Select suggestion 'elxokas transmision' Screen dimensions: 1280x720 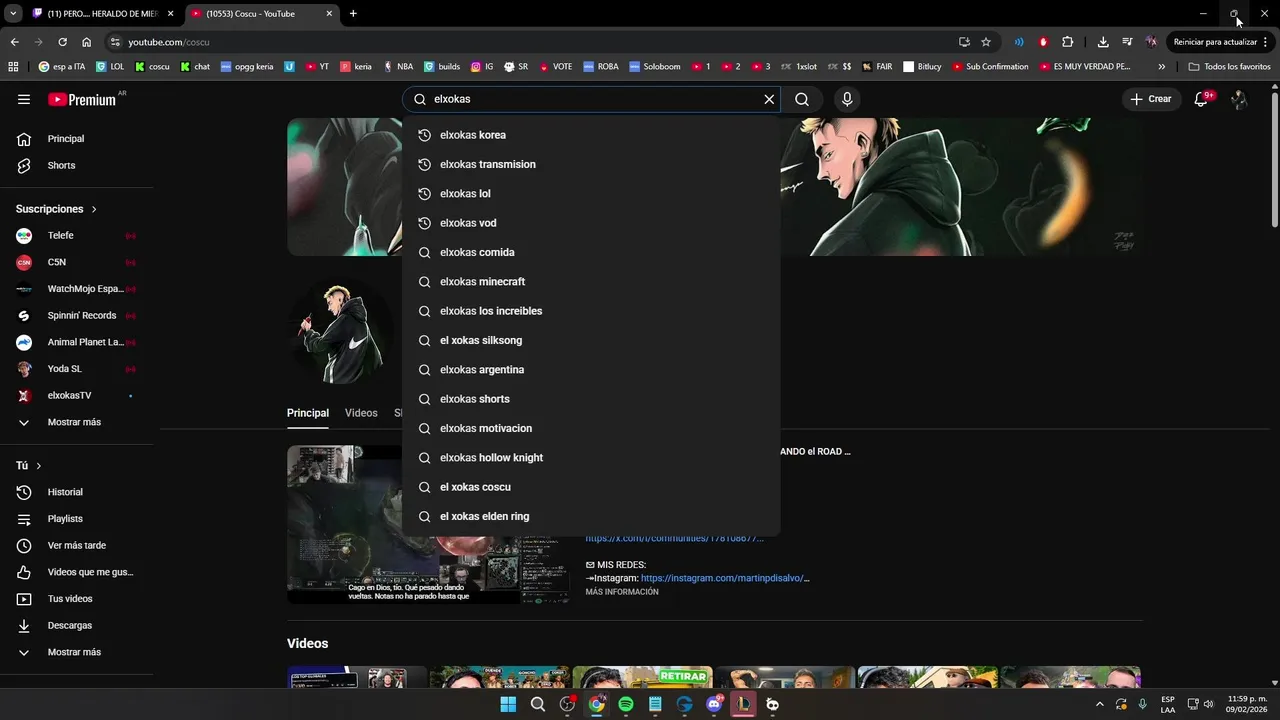591,164
